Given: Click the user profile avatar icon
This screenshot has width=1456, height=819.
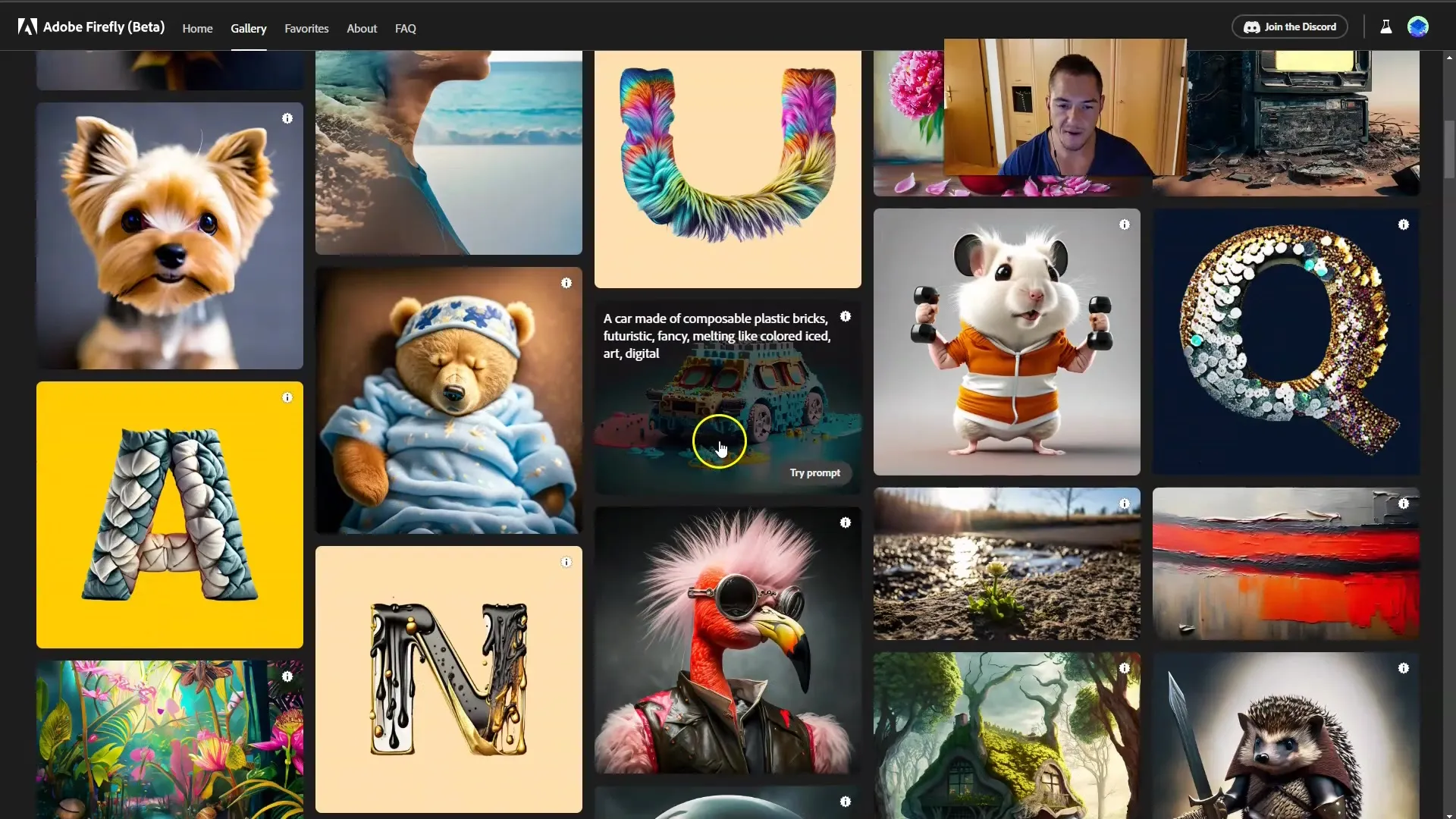Looking at the screenshot, I should tap(1418, 27).
